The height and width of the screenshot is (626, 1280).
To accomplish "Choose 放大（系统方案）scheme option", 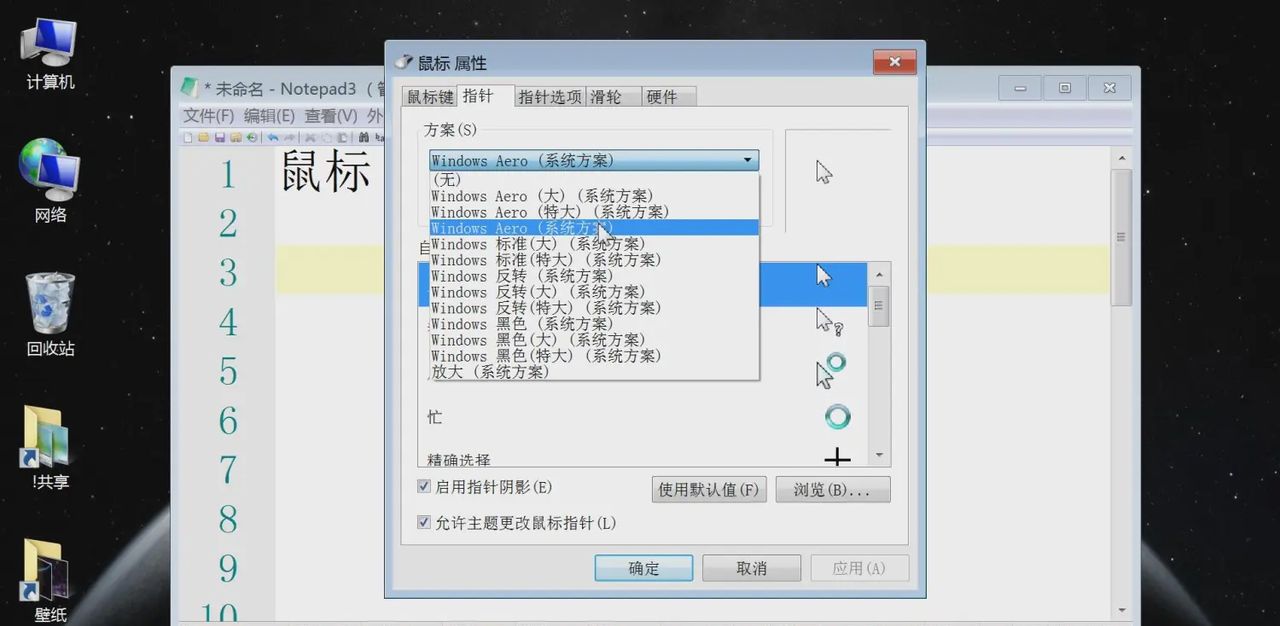I will [490, 371].
